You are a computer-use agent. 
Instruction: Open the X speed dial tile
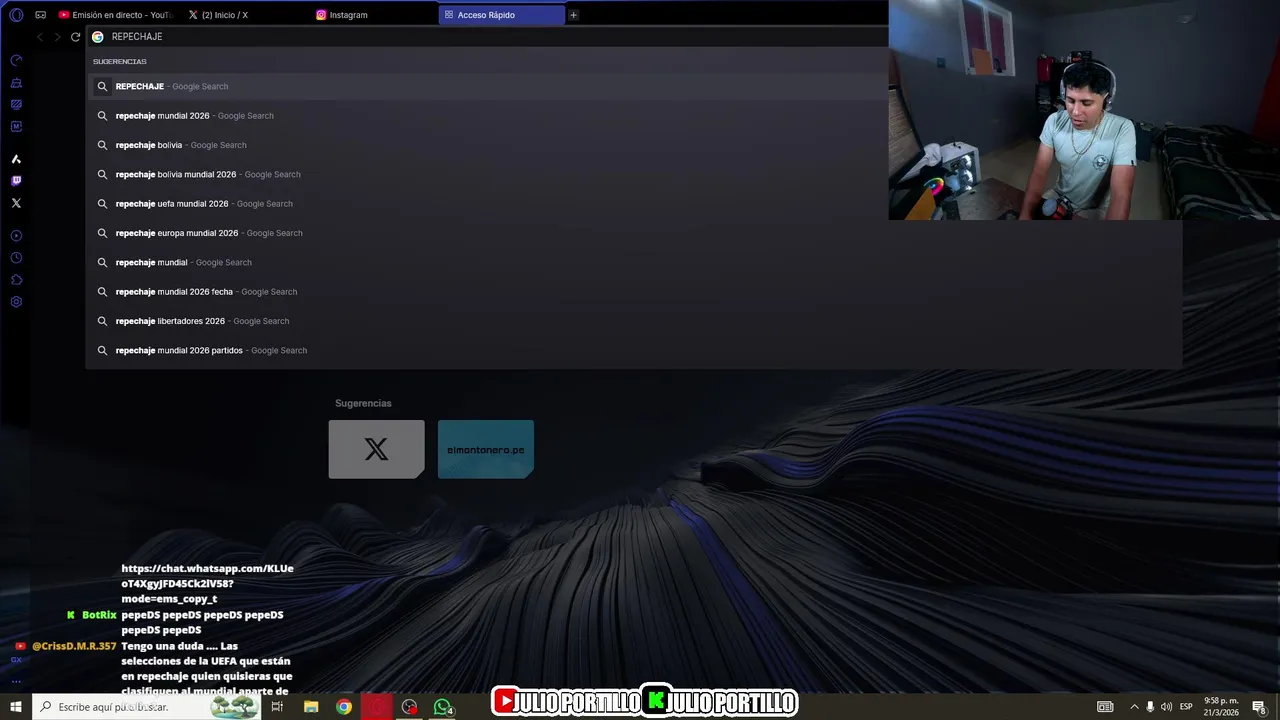(x=377, y=449)
